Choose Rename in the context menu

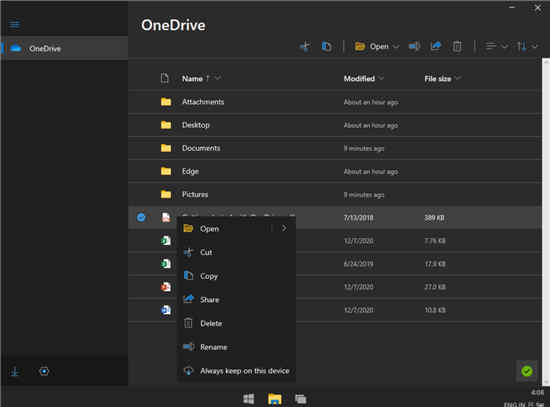(x=237, y=347)
